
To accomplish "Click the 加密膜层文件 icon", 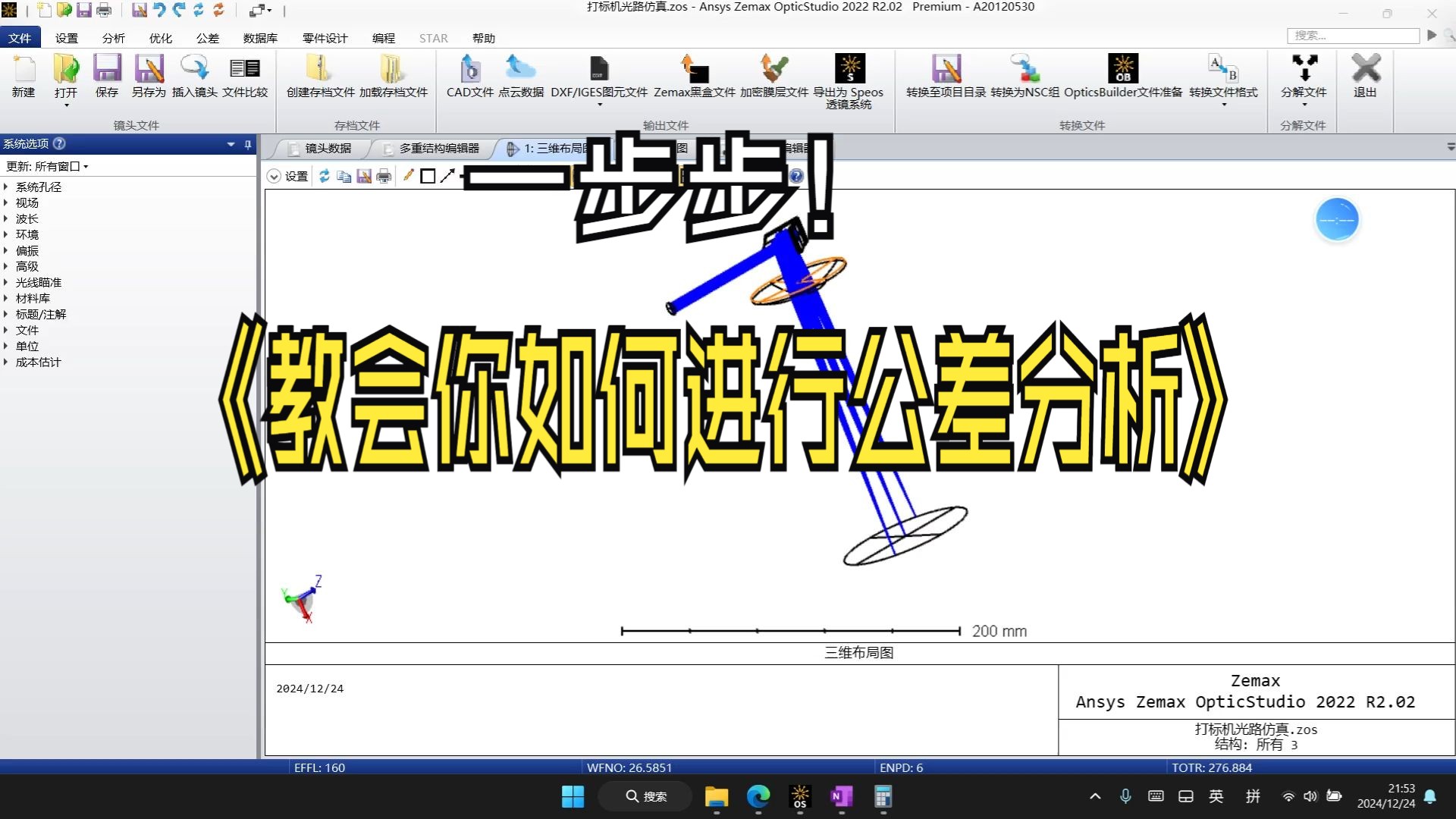I will point(775,80).
